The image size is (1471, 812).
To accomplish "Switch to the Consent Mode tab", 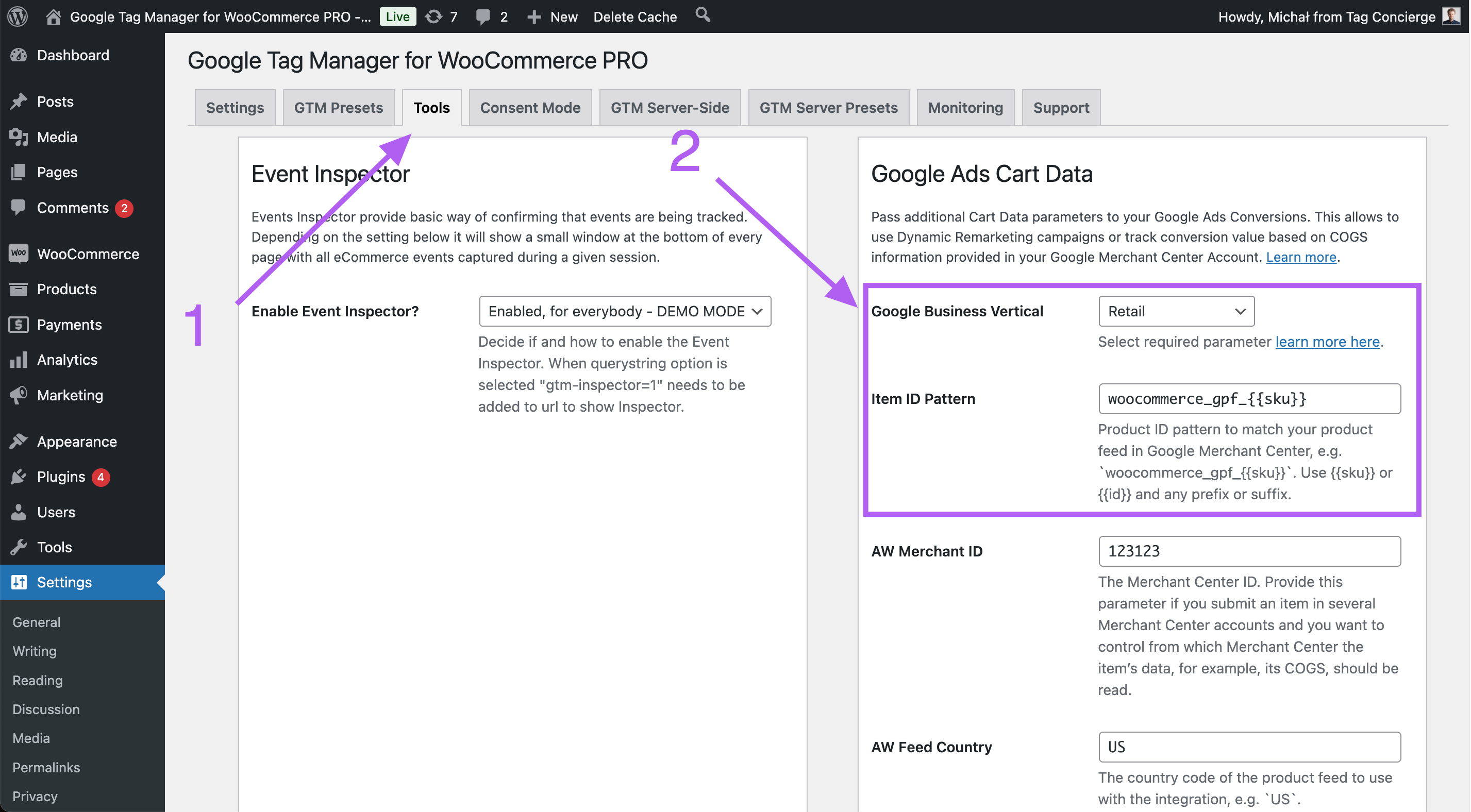I will coord(530,107).
